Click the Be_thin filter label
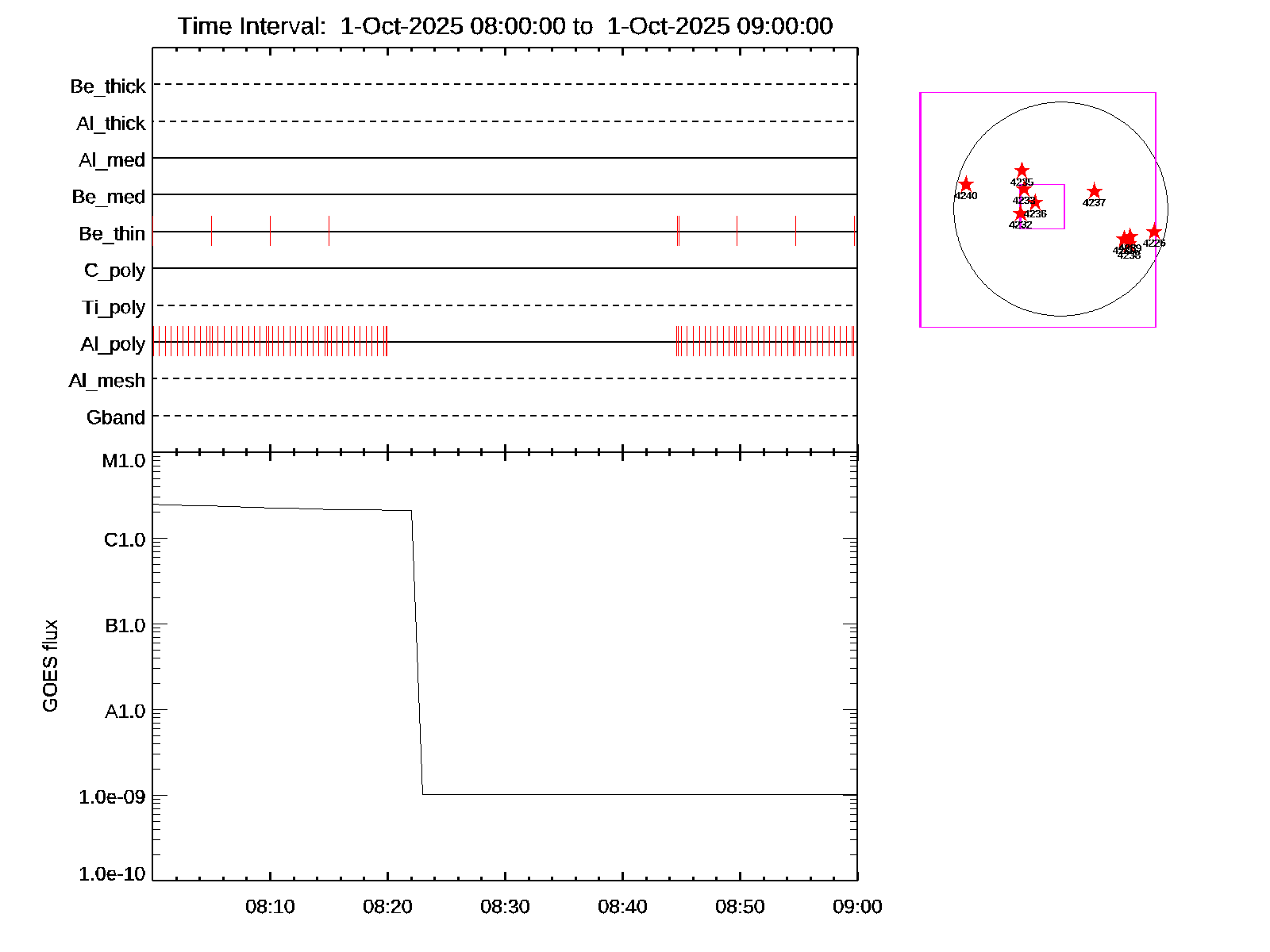The height and width of the screenshot is (952, 1270). (112, 233)
